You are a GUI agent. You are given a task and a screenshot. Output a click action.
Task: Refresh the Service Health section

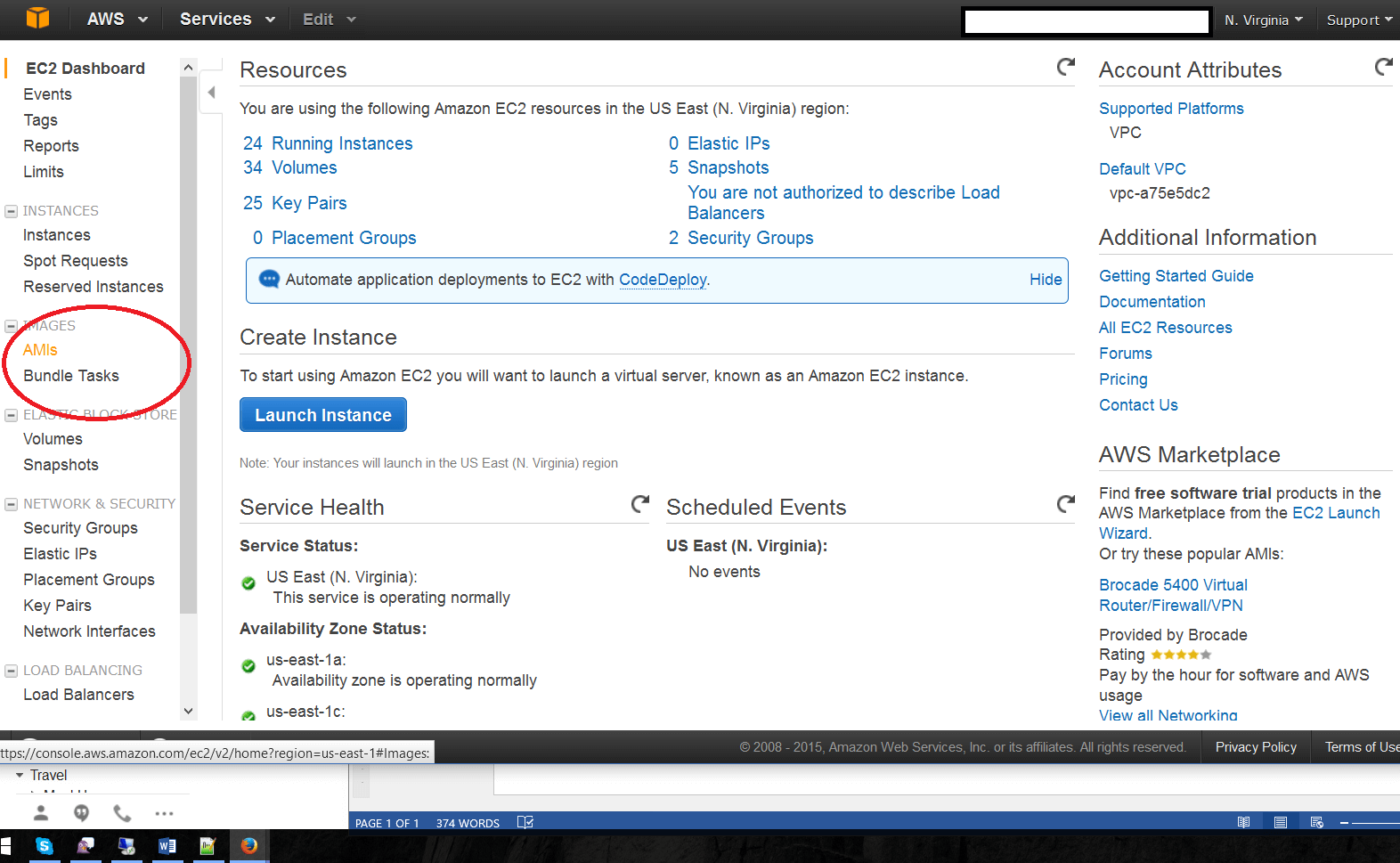click(x=639, y=504)
